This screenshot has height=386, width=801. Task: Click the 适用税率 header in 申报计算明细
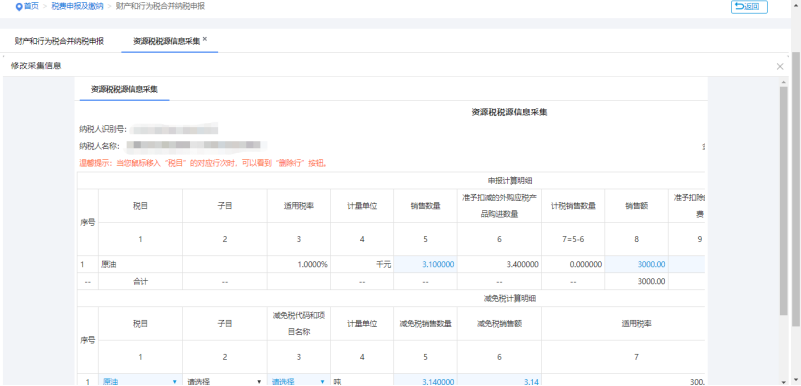pos(299,206)
